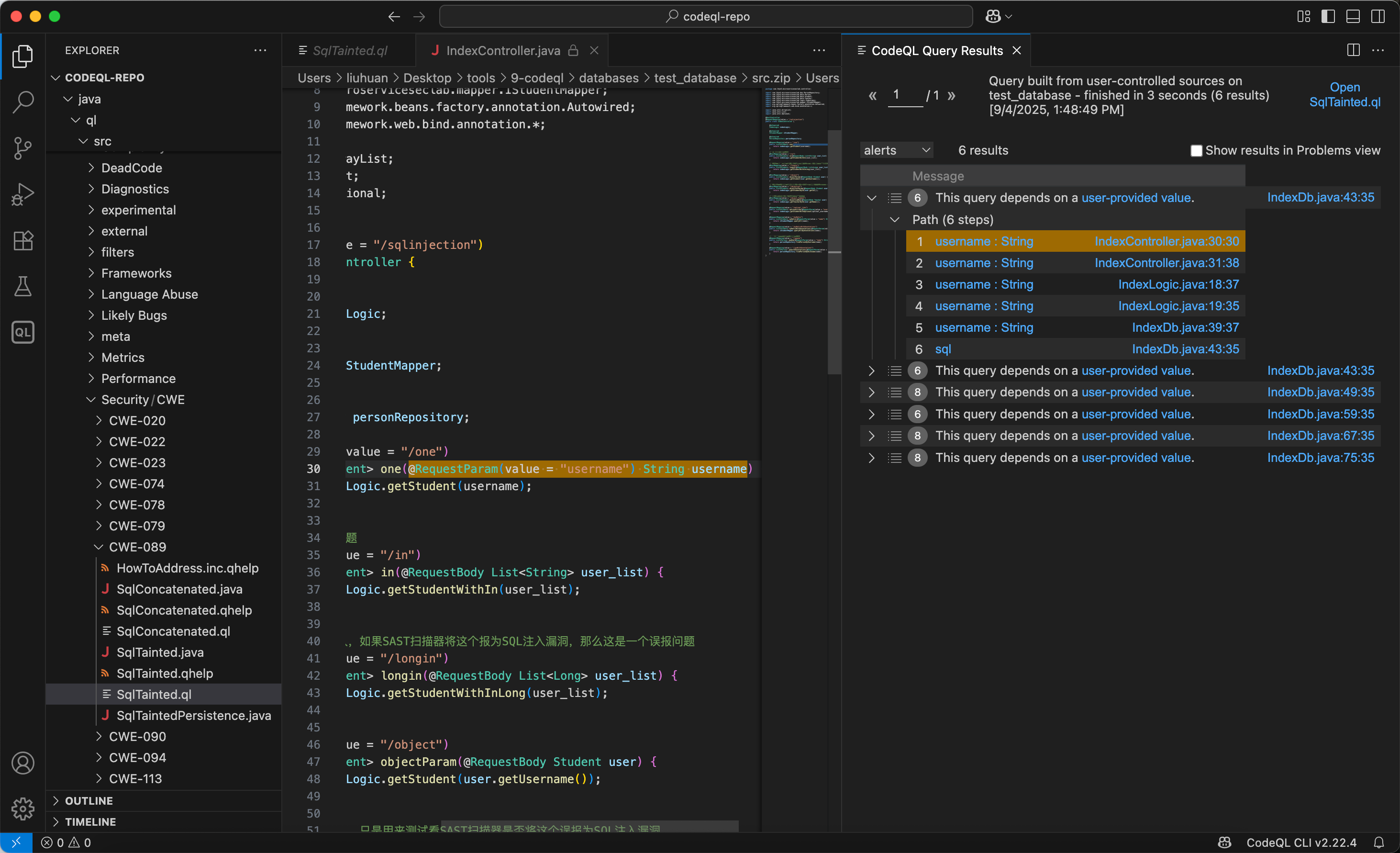Click the notifications bell in status bar
This screenshot has width=1400, height=853.
coord(1378,842)
